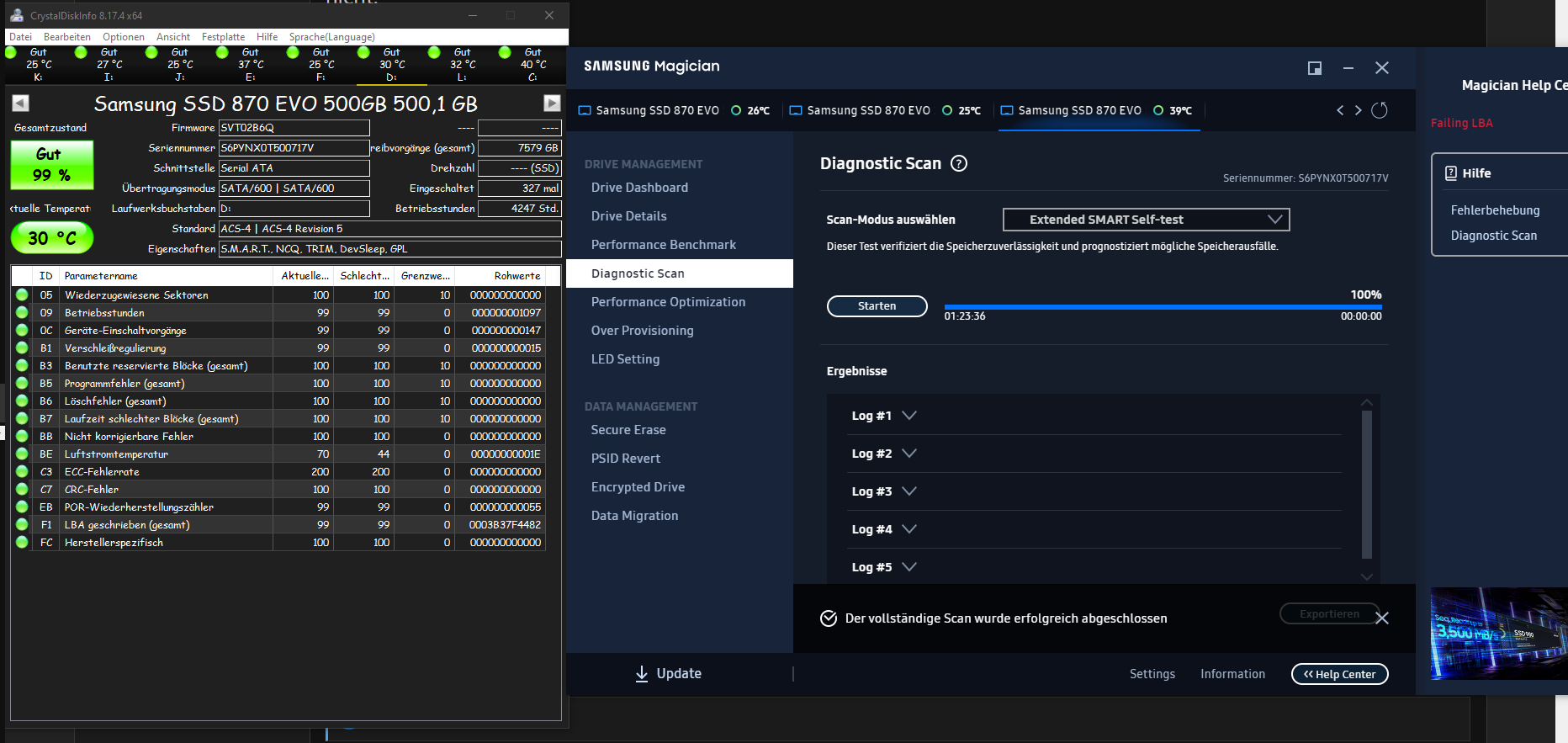1568x743 pixels.
Task: Dismiss the scan completed notification
Action: [1381, 618]
